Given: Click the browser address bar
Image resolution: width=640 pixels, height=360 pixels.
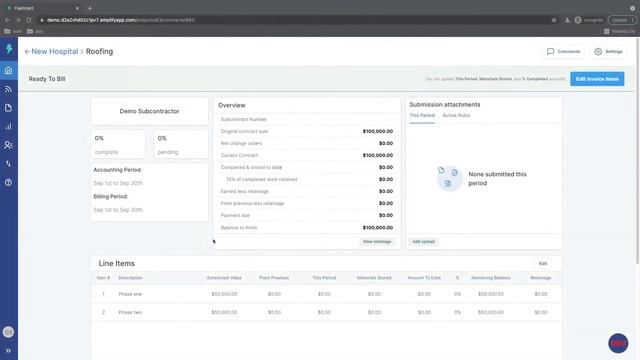Looking at the screenshot, I should coord(294,20).
